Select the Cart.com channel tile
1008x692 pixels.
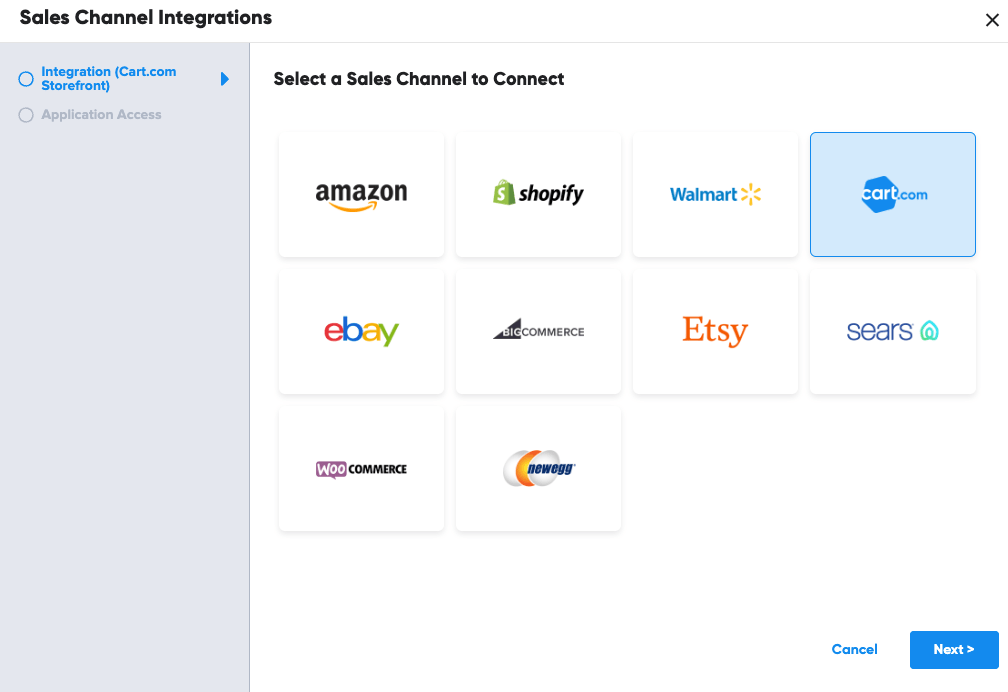(893, 195)
